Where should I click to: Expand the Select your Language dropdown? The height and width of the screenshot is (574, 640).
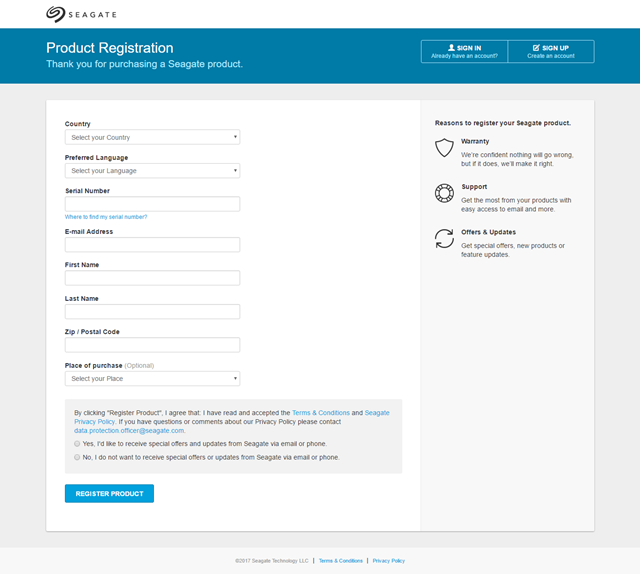[x=152, y=171]
